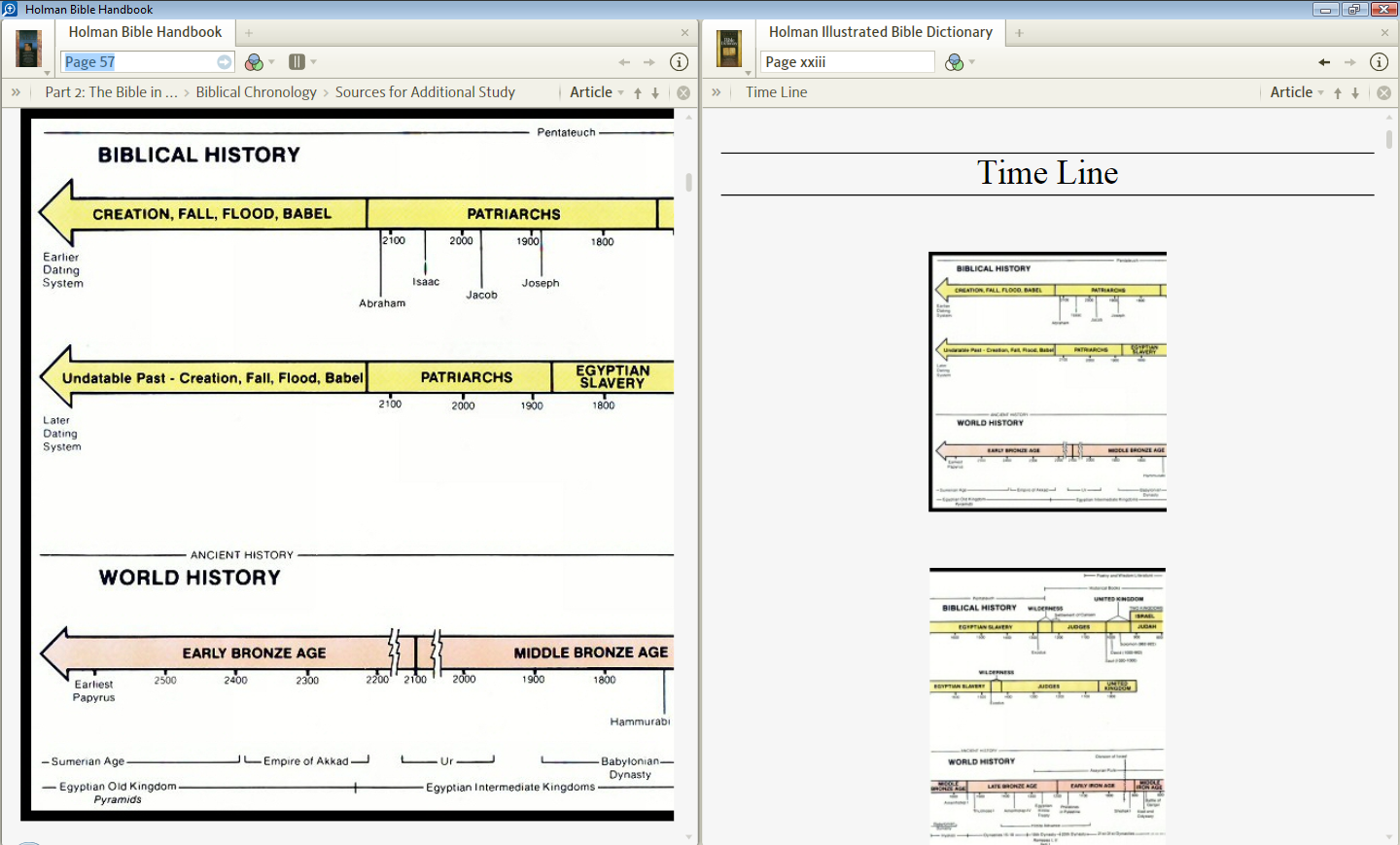1400x845 pixels.
Task: Open the Handbook panel menu arrow below the cover
Action: [47, 73]
